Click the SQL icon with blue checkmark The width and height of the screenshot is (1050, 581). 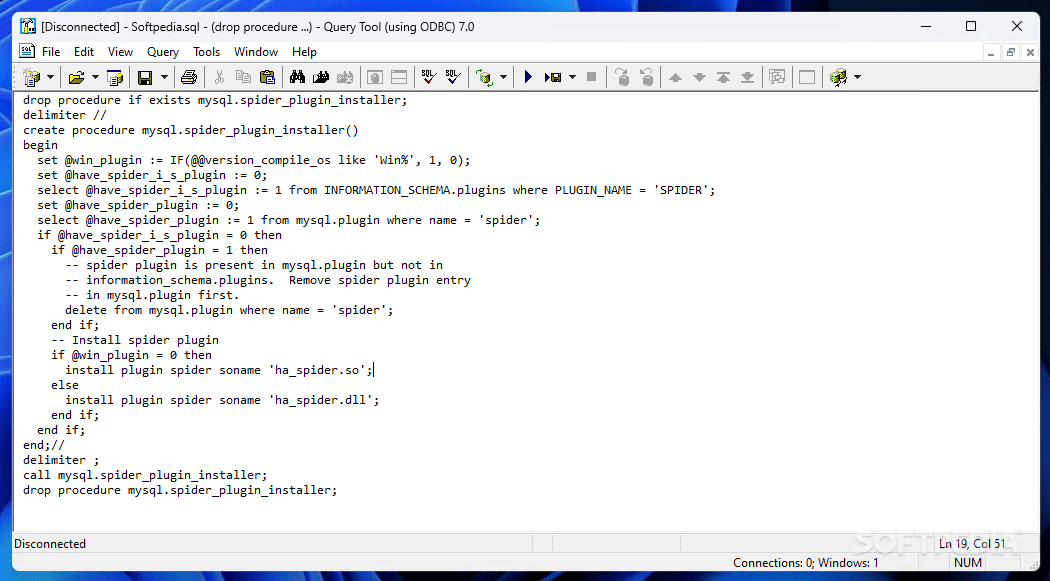pos(453,77)
